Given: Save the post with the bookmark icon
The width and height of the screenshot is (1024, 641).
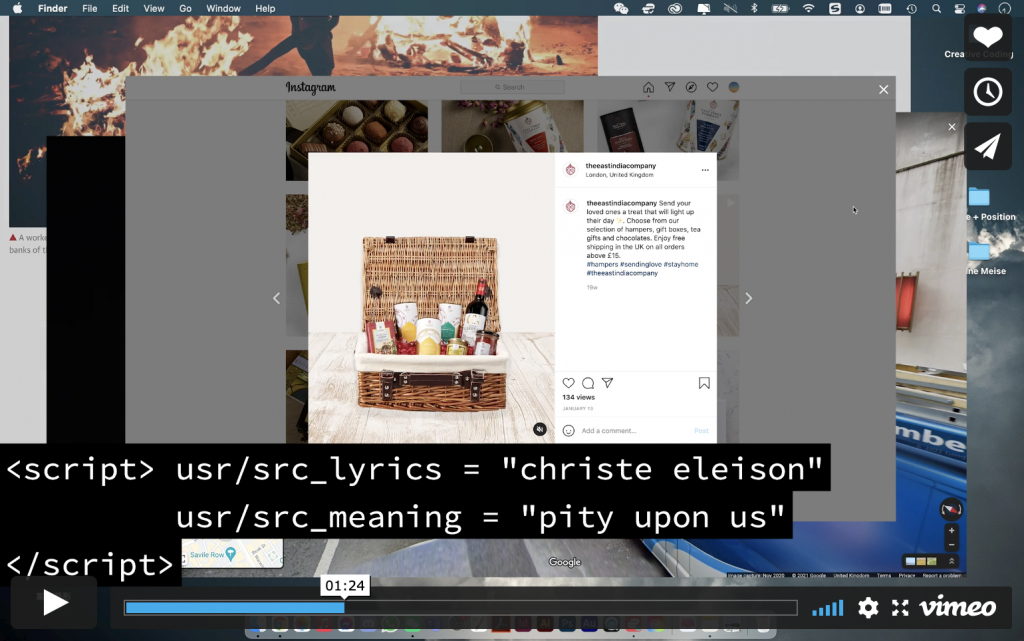Looking at the screenshot, I should pos(704,383).
